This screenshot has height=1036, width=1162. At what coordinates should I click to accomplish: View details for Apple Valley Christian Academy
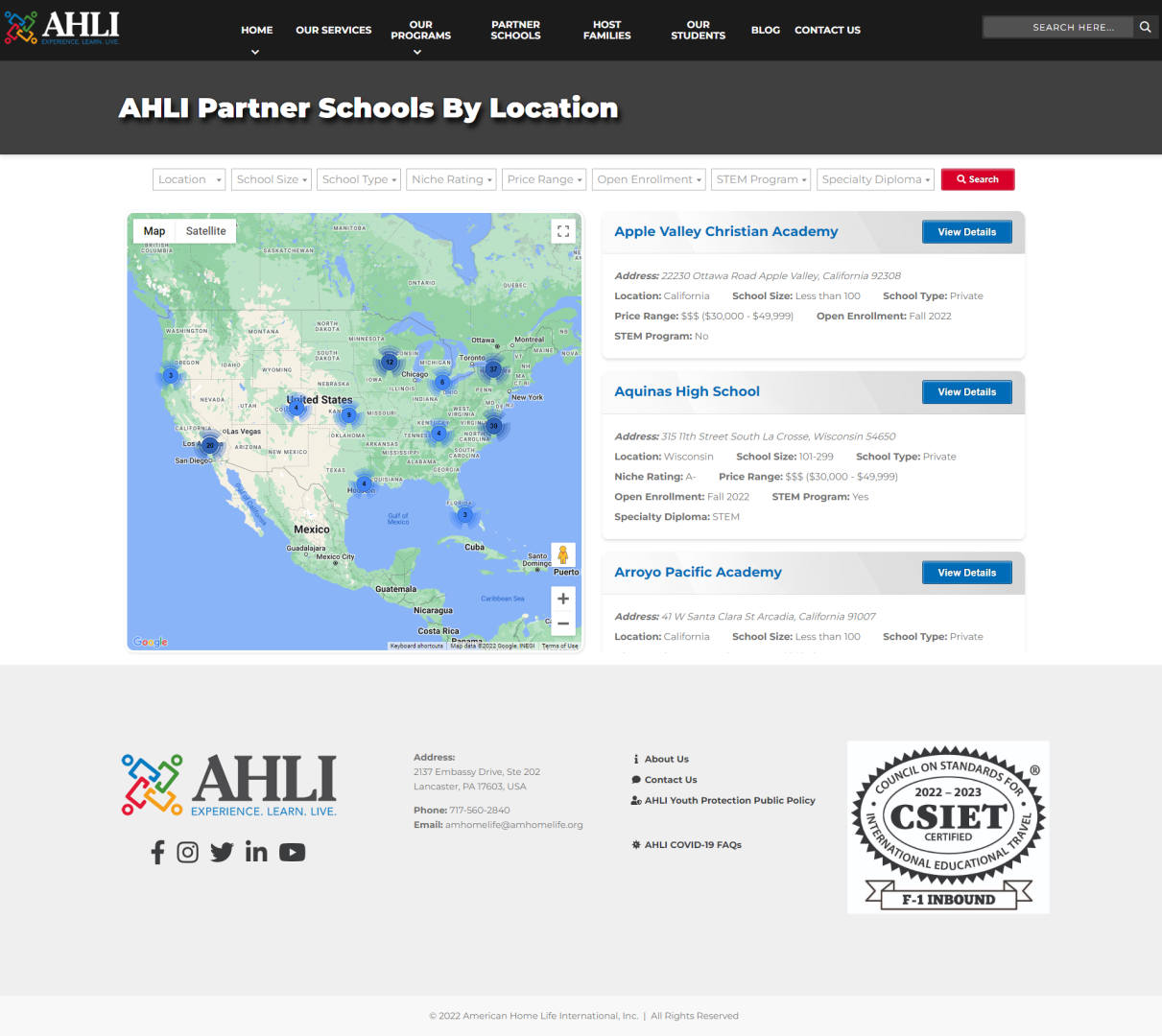point(967,232)
